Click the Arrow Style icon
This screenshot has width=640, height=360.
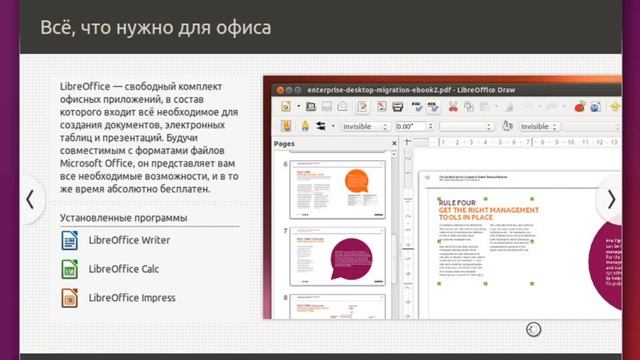321,126
